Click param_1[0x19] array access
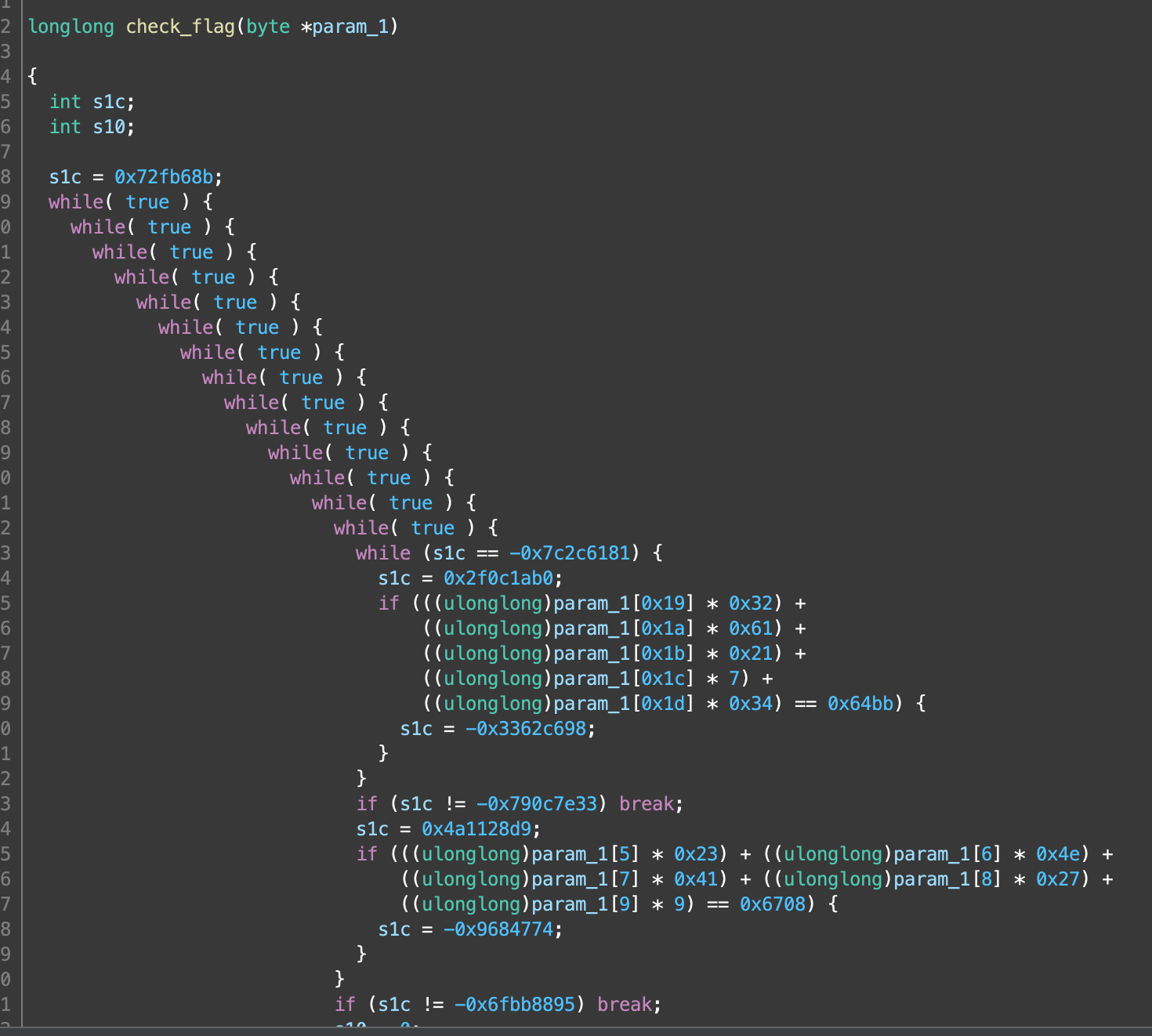Viewport: 1152px width, 1036px height. pos(625,603)
